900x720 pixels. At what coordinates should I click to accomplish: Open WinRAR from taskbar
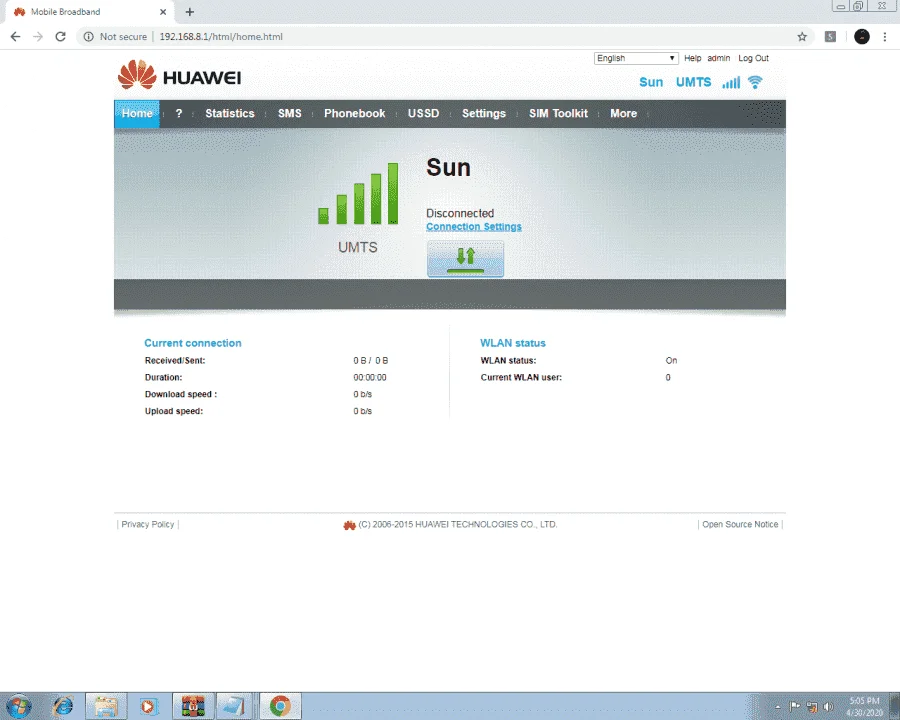193,706
